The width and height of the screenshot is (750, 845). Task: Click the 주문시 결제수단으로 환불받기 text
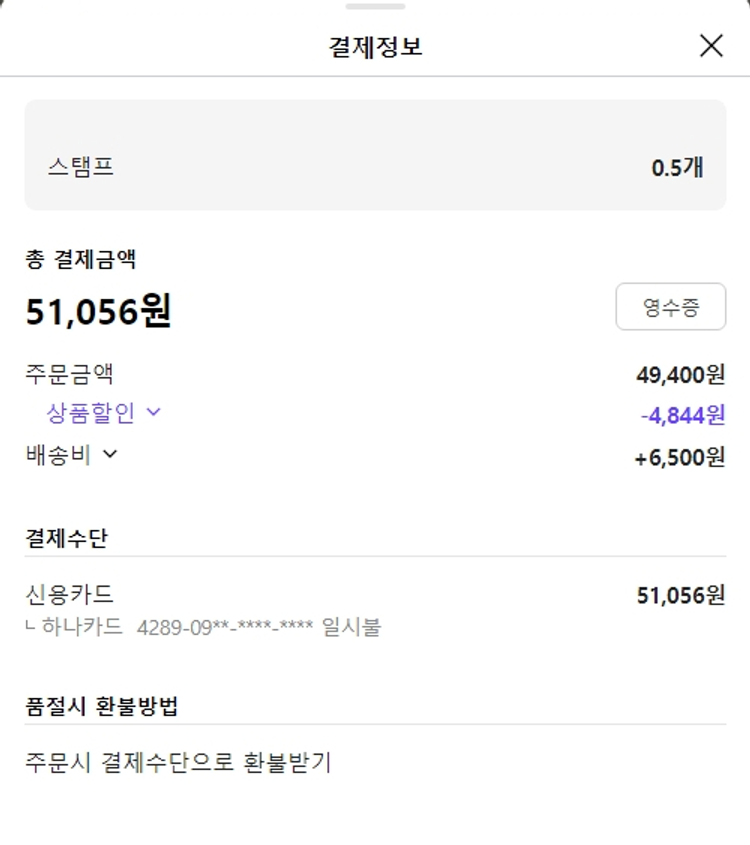178,763
